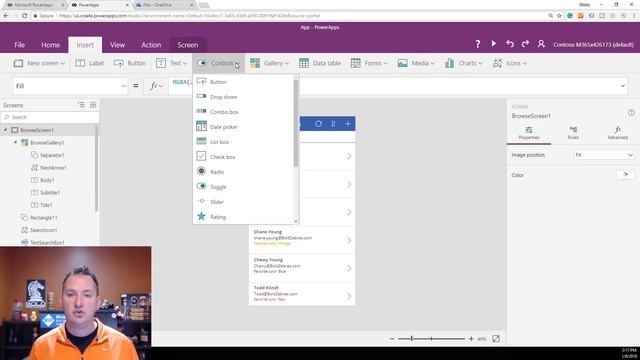Click the sort icon in app header

point(333,124)
